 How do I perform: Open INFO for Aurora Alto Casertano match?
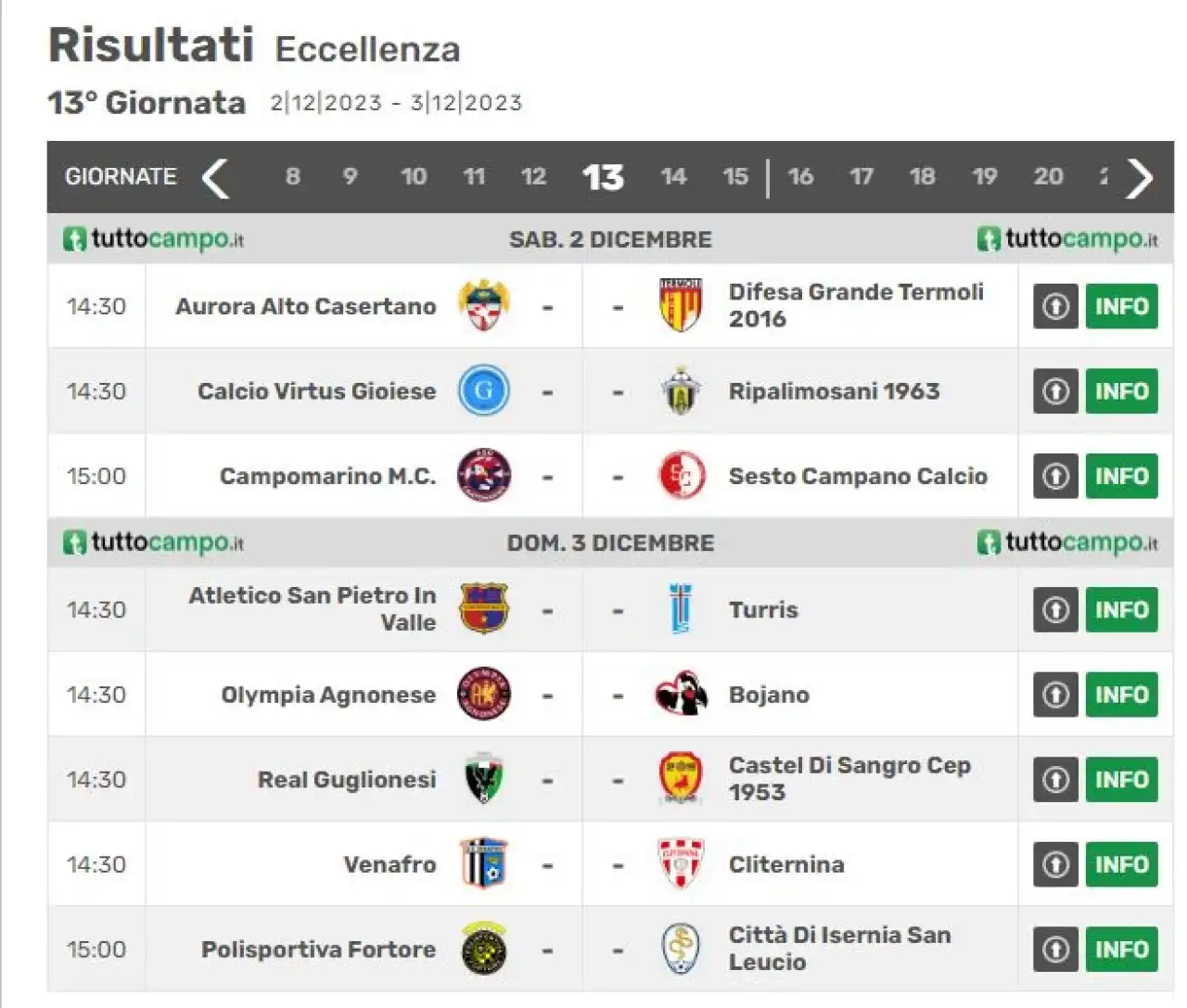(x=1122, y=306)
